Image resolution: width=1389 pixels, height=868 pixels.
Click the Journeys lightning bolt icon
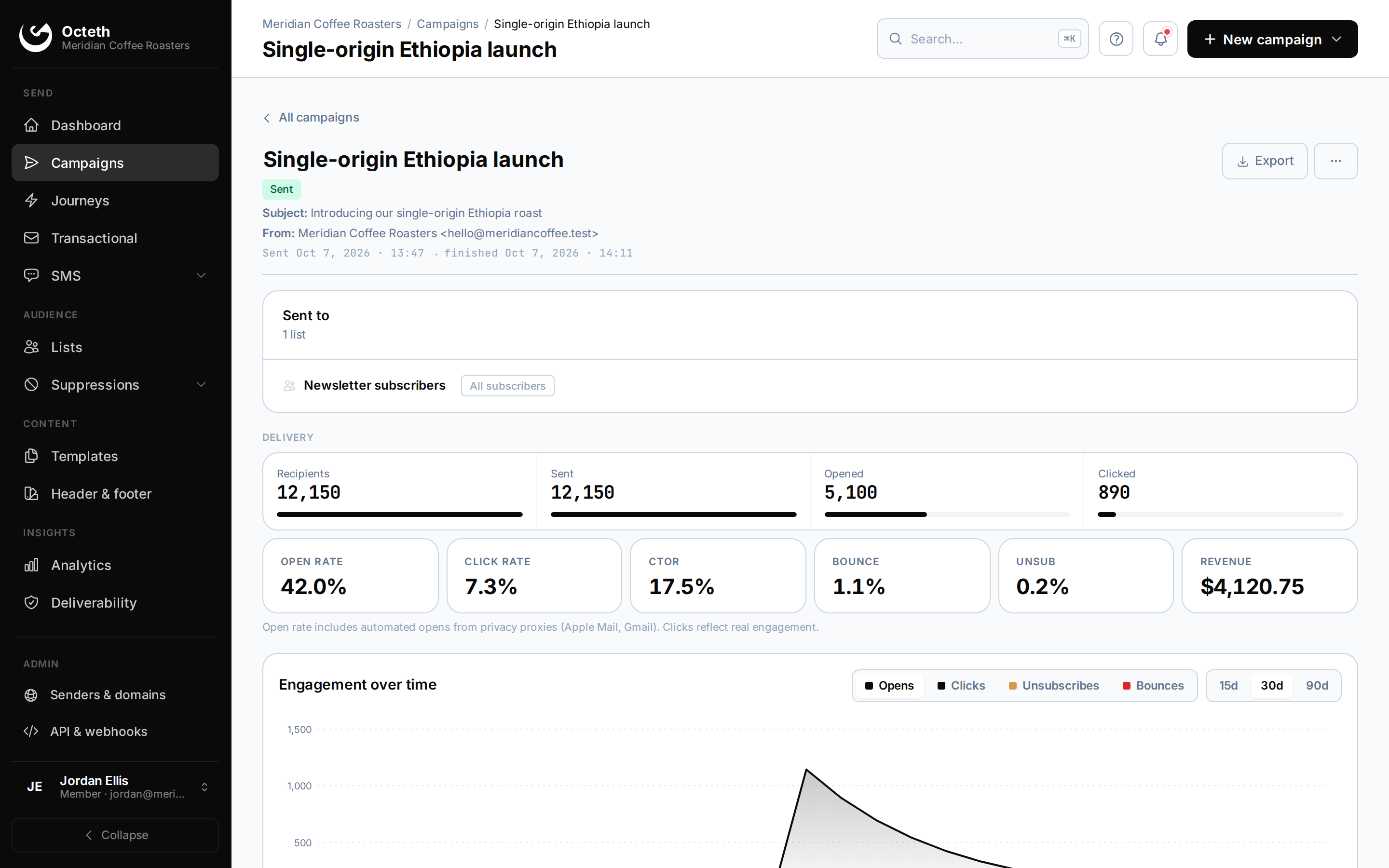[31, 200]
